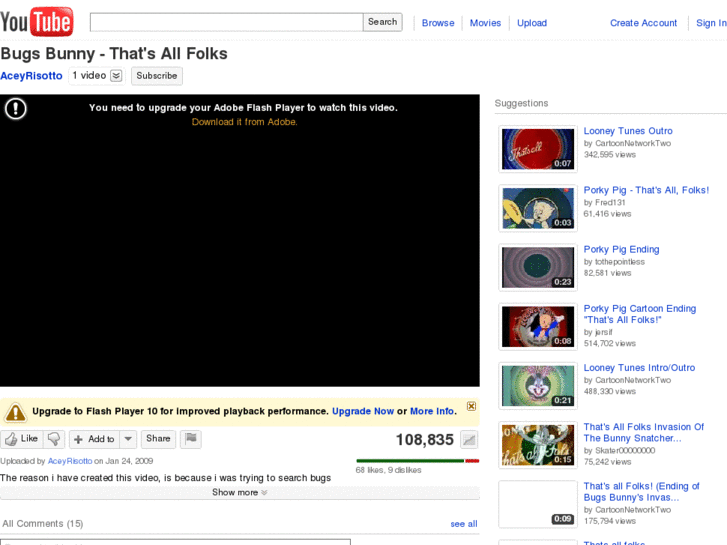
Task: Subscribe to AceyRisotto channel
Action: point(157,76)
